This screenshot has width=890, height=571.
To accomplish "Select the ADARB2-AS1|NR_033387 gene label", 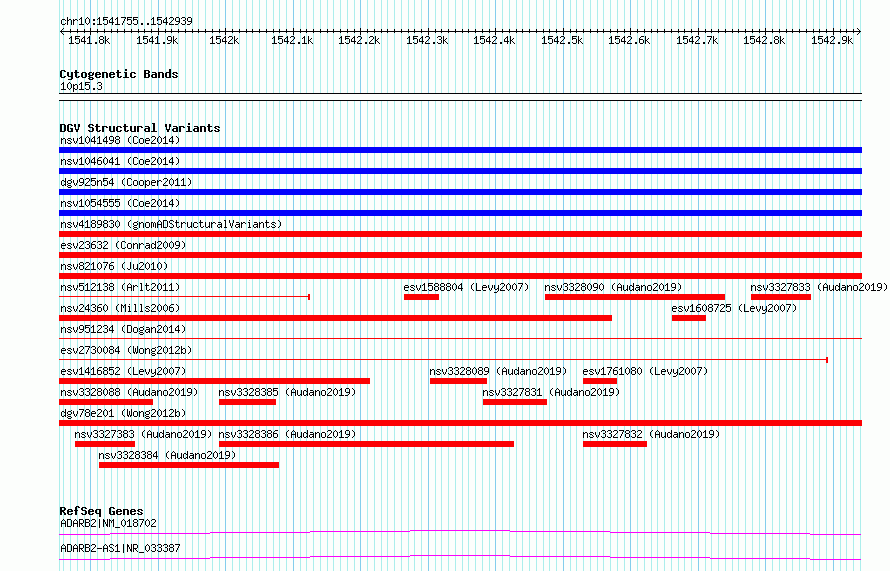I will [120, 548].
